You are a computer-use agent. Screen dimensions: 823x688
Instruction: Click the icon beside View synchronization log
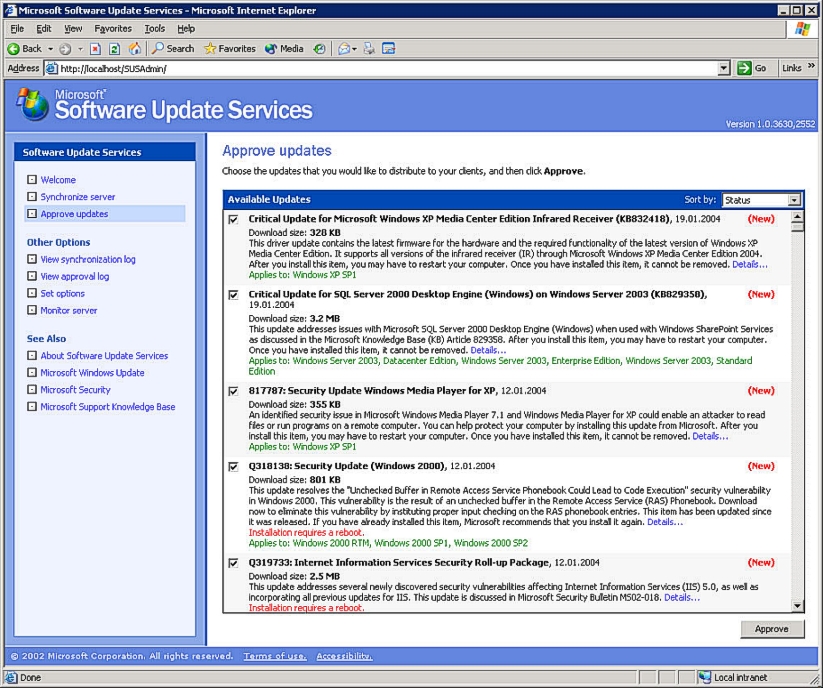(x=32, y=259)
